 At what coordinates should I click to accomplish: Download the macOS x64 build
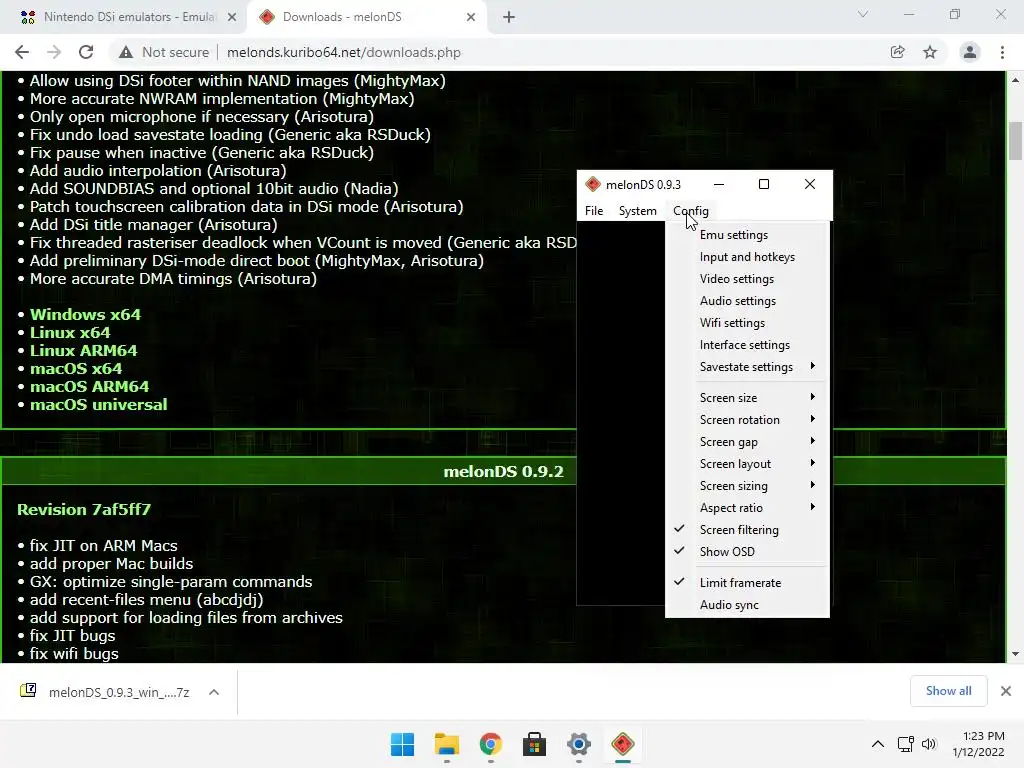click(76, 369)
